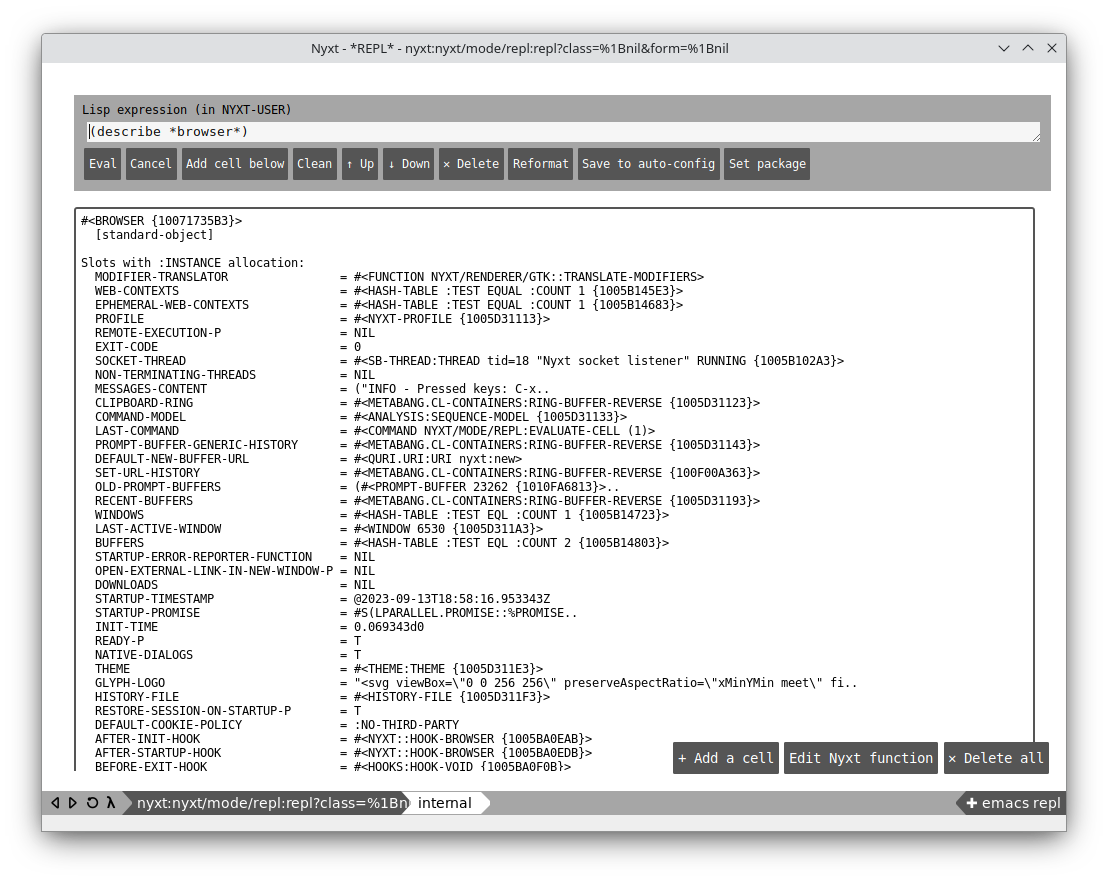This screenshot has width=1108, height=881.
Task: Click the Nyxt socket listener thread value
Action: [599, 361]
